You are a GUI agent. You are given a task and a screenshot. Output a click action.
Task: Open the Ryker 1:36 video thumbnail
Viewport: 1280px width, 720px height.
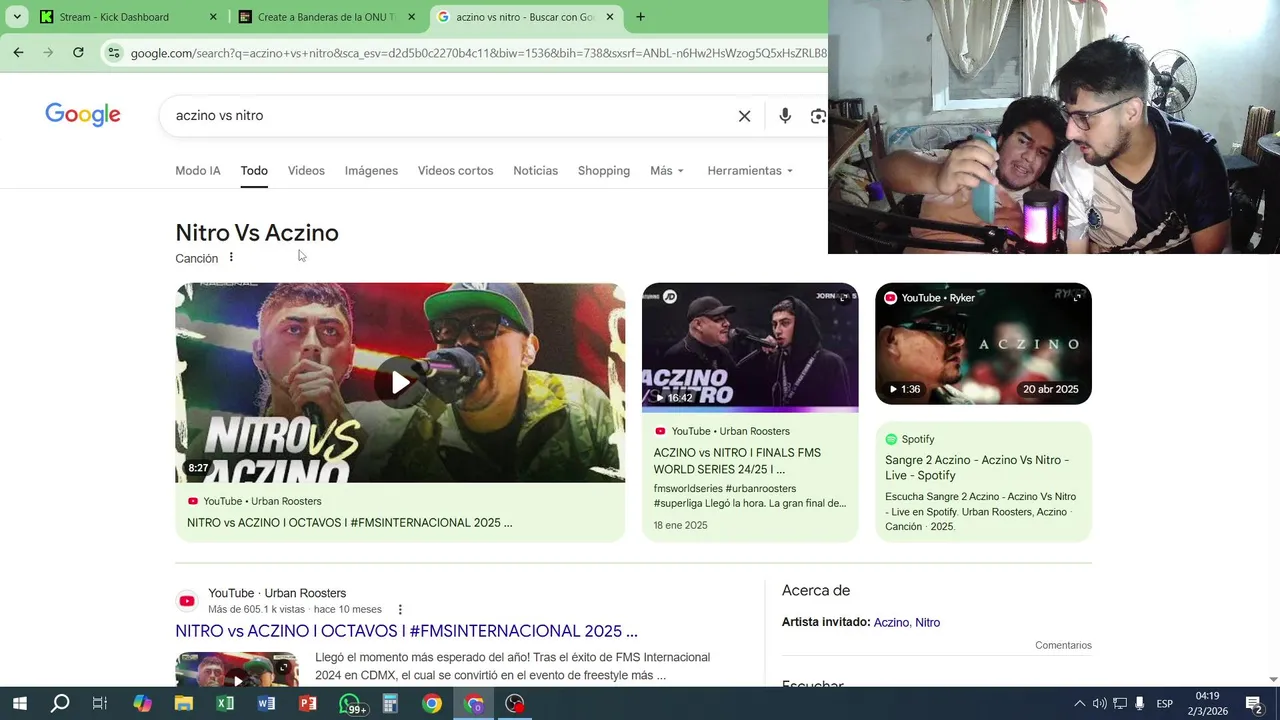(983, 344)
